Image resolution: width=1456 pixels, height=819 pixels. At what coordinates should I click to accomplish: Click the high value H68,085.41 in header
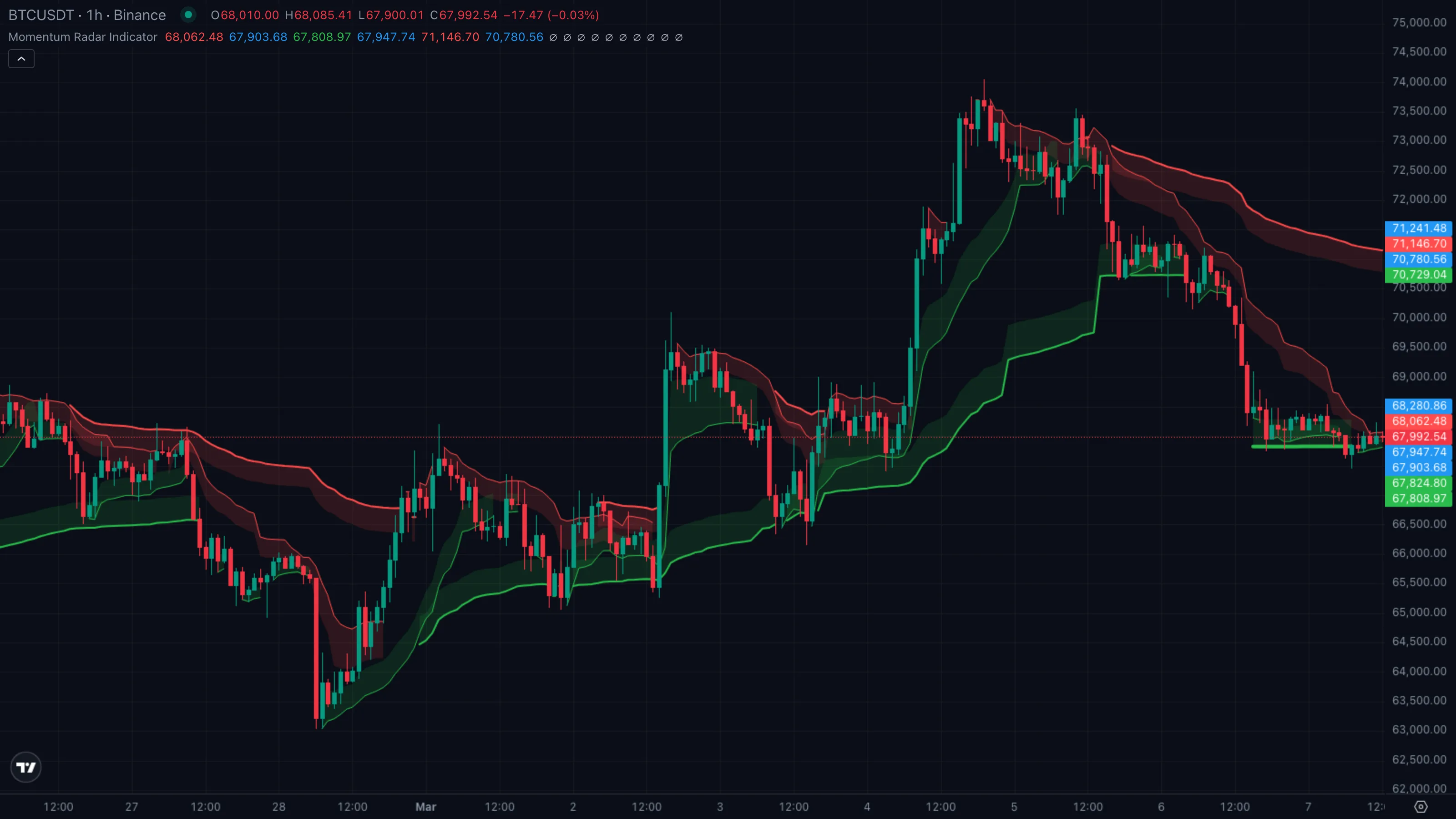318,15
